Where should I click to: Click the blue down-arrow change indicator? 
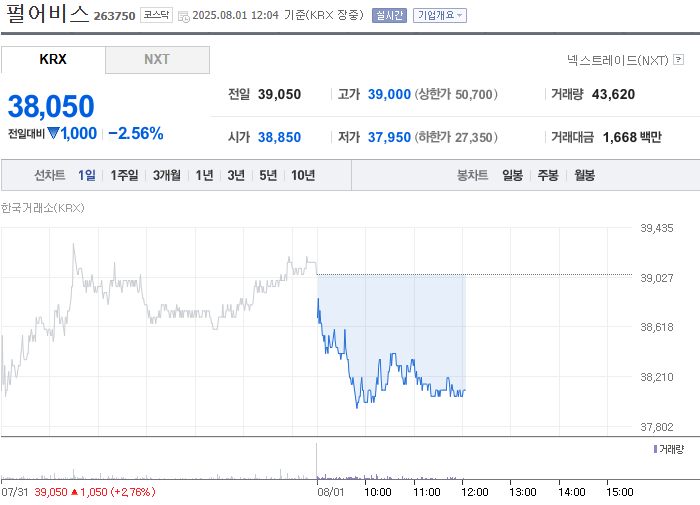[53, 133]
